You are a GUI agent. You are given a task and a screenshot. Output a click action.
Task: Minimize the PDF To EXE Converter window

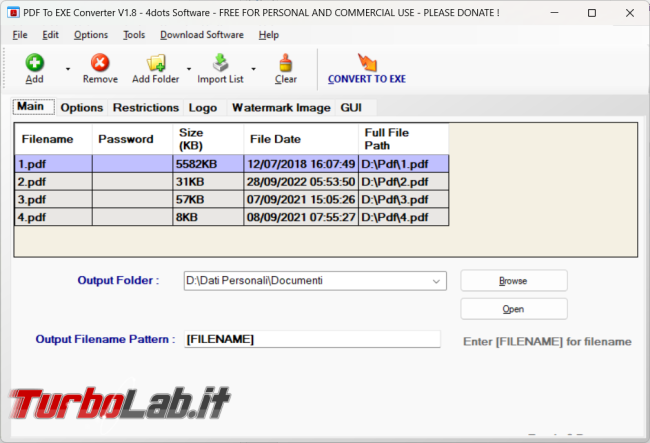pyautogui.click(x=554, y=13)
